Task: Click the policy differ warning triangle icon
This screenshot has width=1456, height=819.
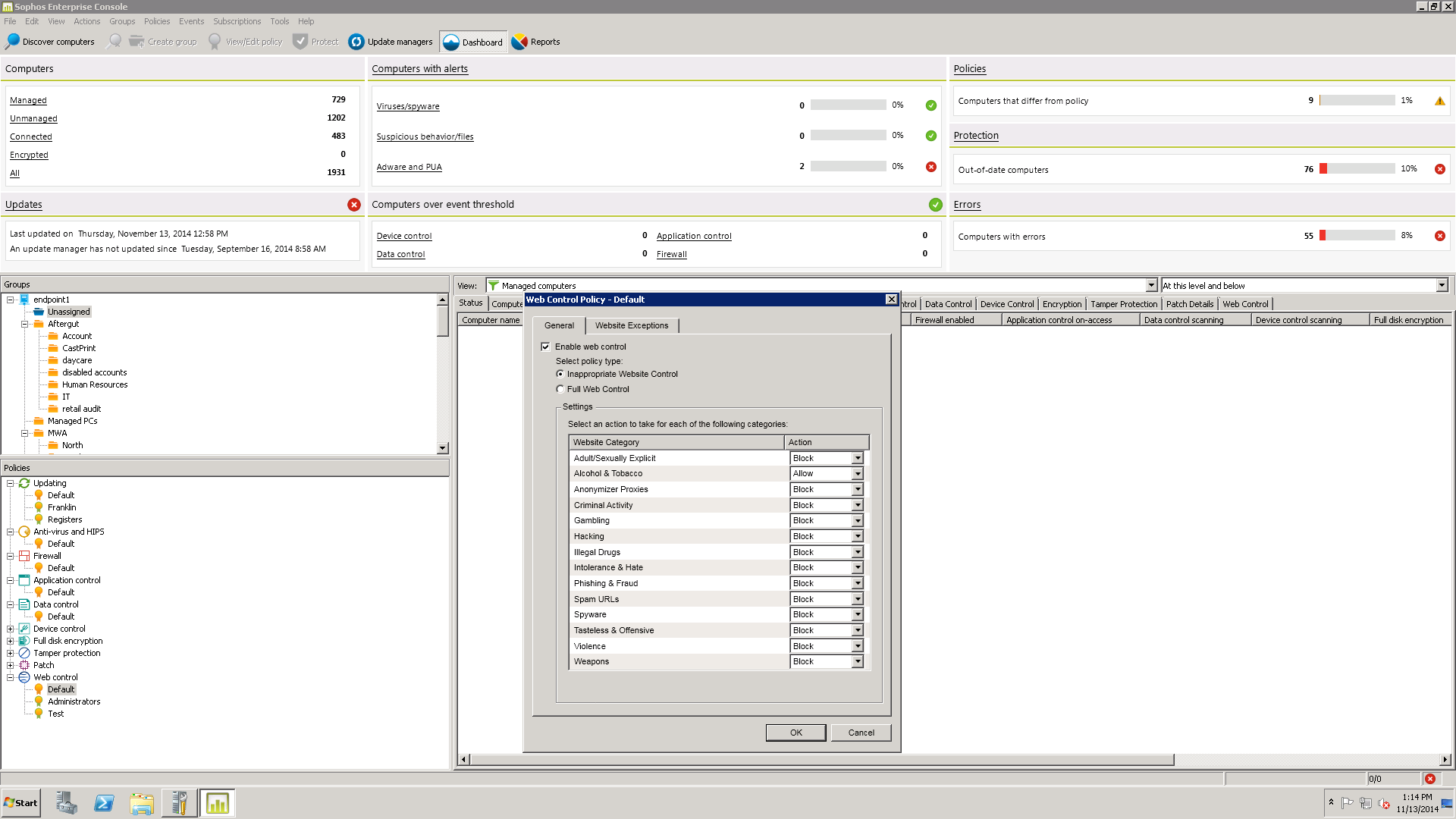Action: [x=1440, y=101]
